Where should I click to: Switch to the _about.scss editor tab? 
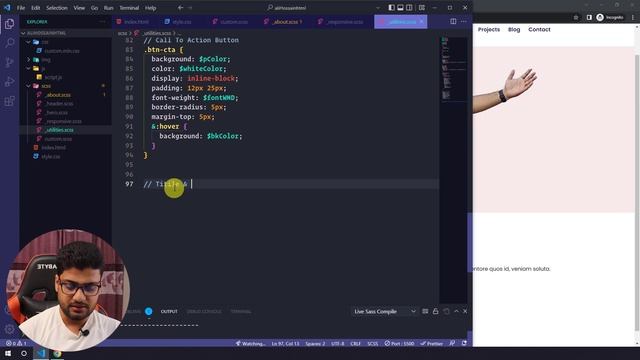tap(283, 22)
